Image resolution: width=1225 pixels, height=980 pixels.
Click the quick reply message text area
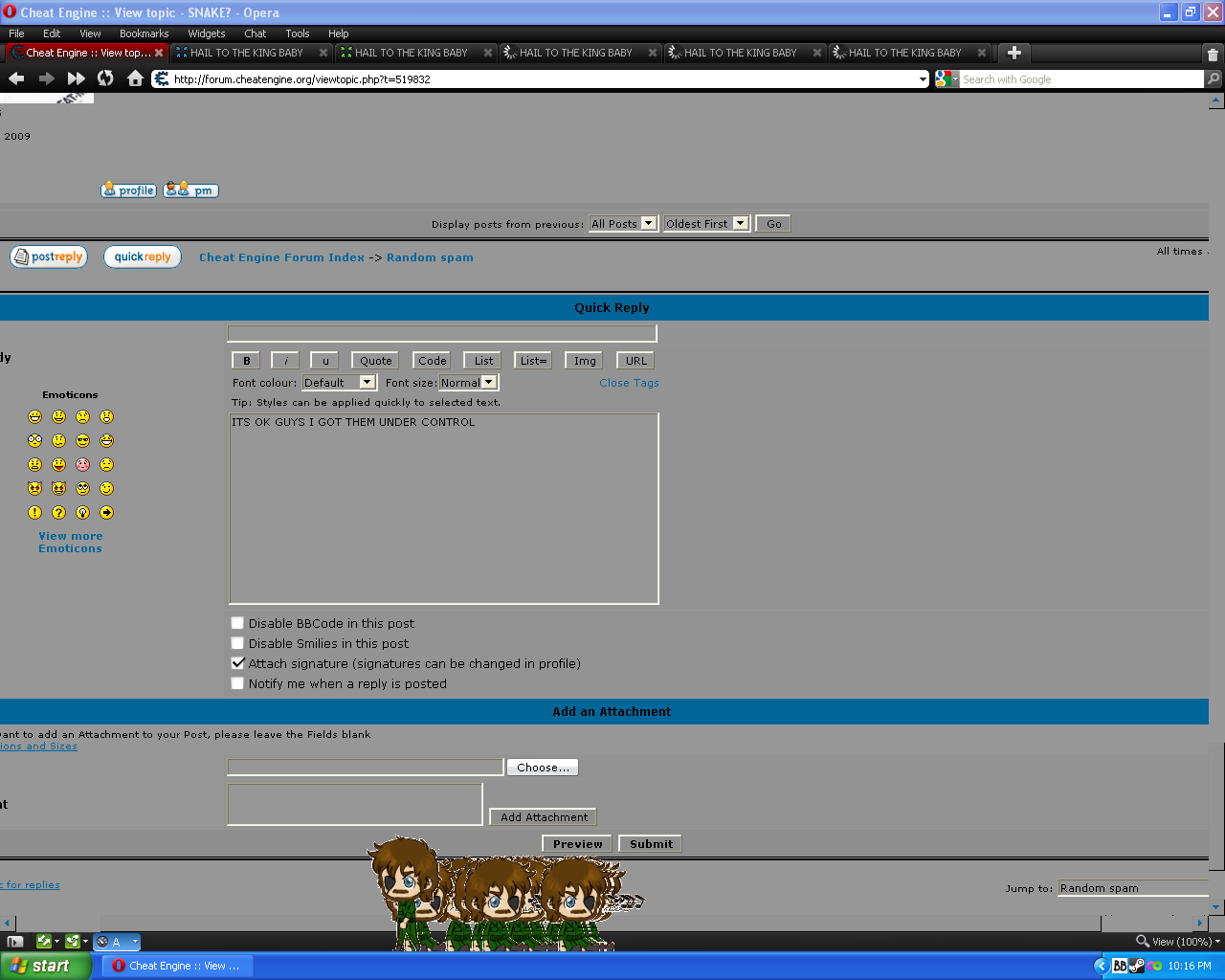click(443, 508)
